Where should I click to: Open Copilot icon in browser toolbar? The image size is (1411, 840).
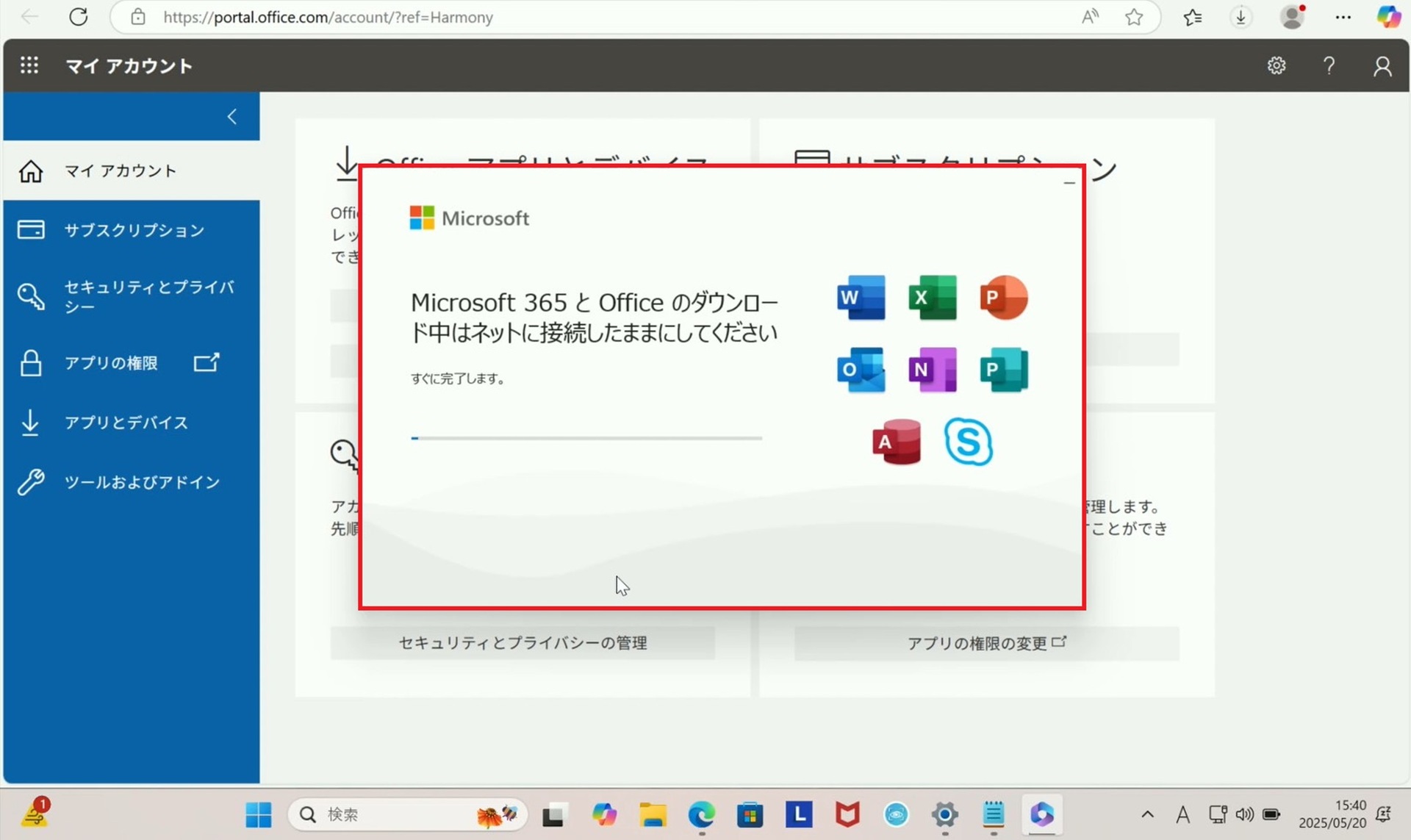[1388, 17]
